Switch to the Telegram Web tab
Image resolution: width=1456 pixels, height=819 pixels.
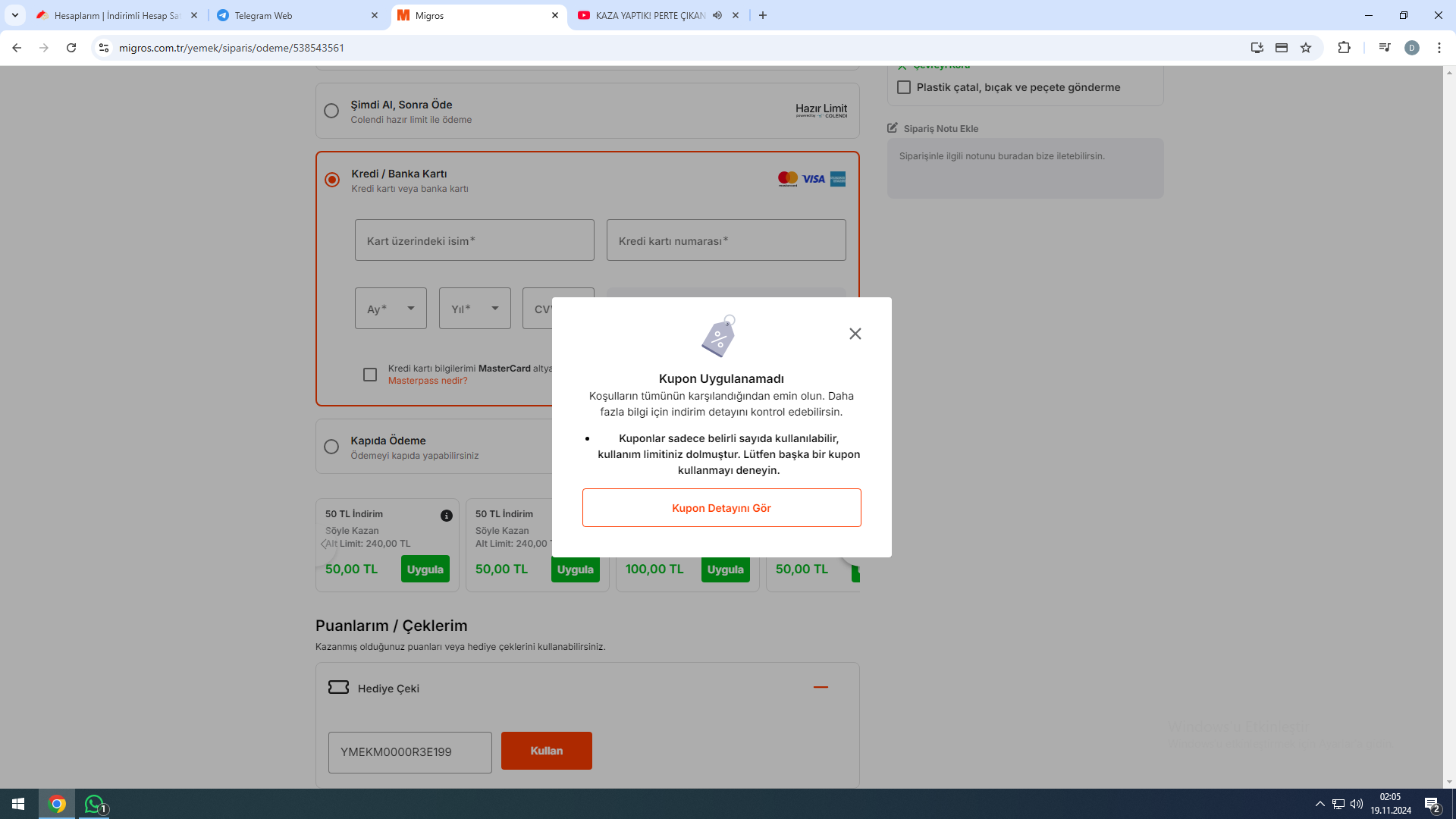[x=296, y=15]
